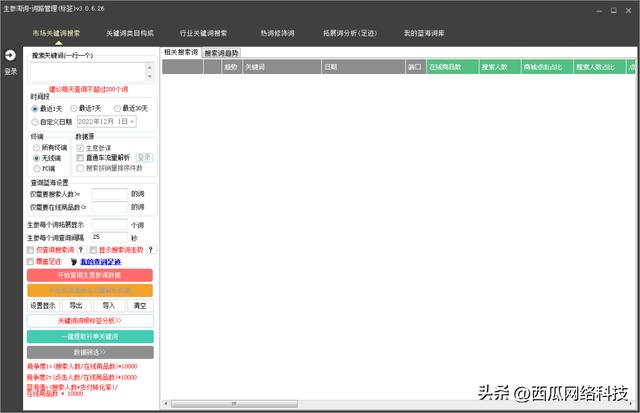Screen dimensions: 640x413
Task: Click the 关键词 column header
Action: coord(282,67)
